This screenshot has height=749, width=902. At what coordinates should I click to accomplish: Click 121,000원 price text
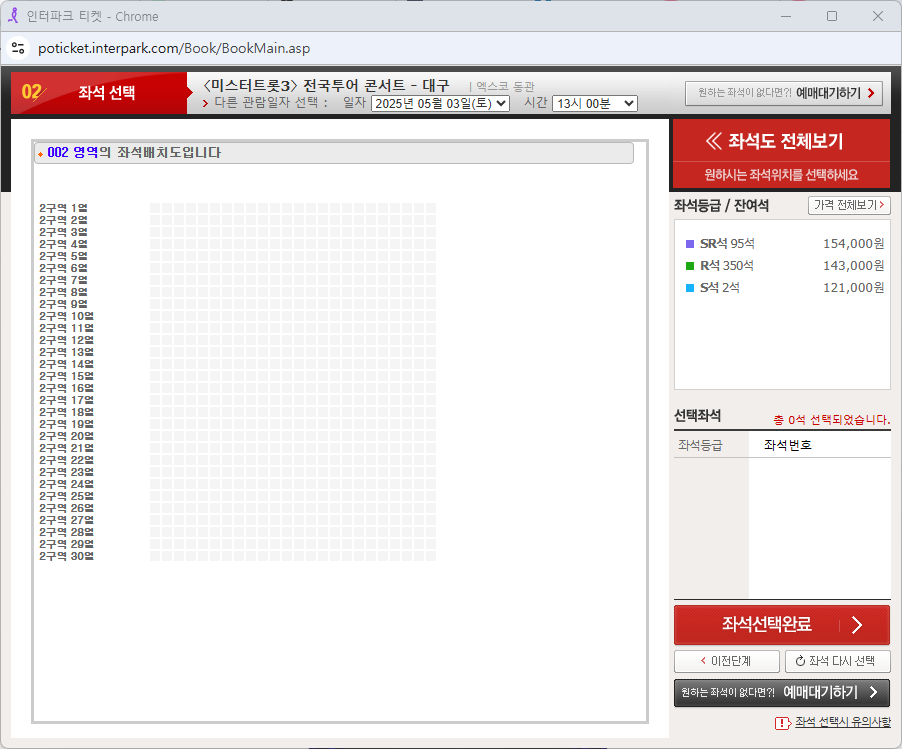click(x=854, y=287)
